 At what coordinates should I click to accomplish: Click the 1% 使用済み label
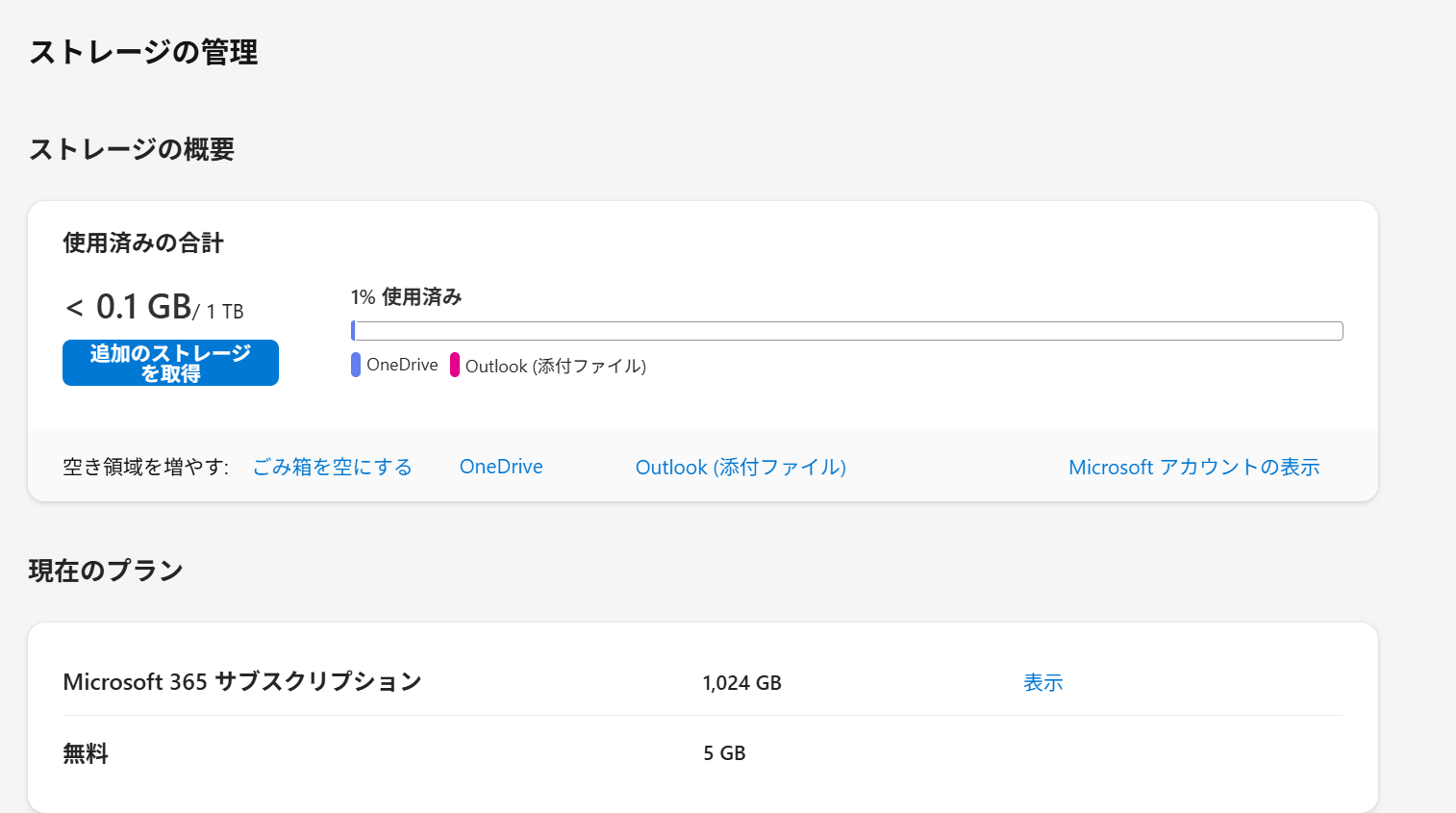(406, 297)
